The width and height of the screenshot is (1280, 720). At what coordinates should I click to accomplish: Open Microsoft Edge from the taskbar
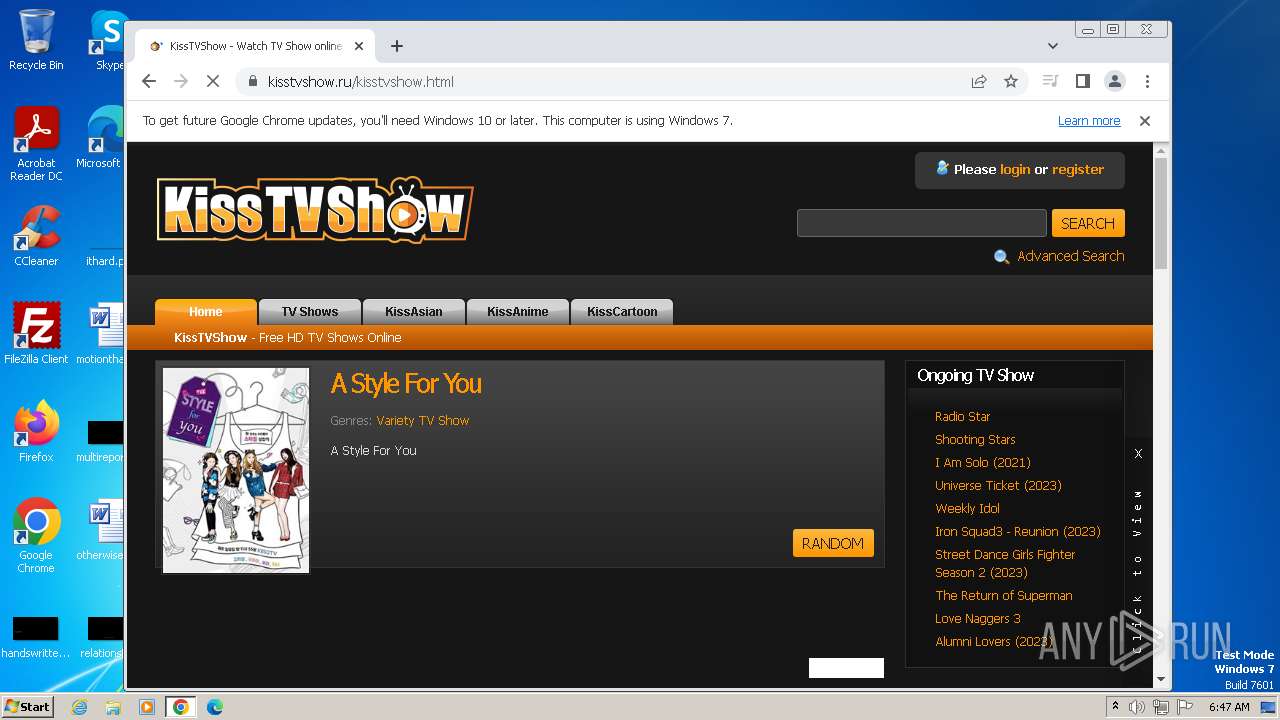(x=214, y=707)
